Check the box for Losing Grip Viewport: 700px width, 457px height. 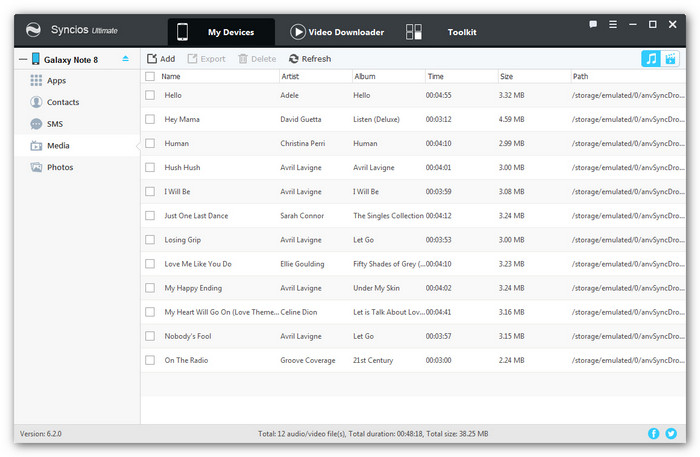click(150, 240)
